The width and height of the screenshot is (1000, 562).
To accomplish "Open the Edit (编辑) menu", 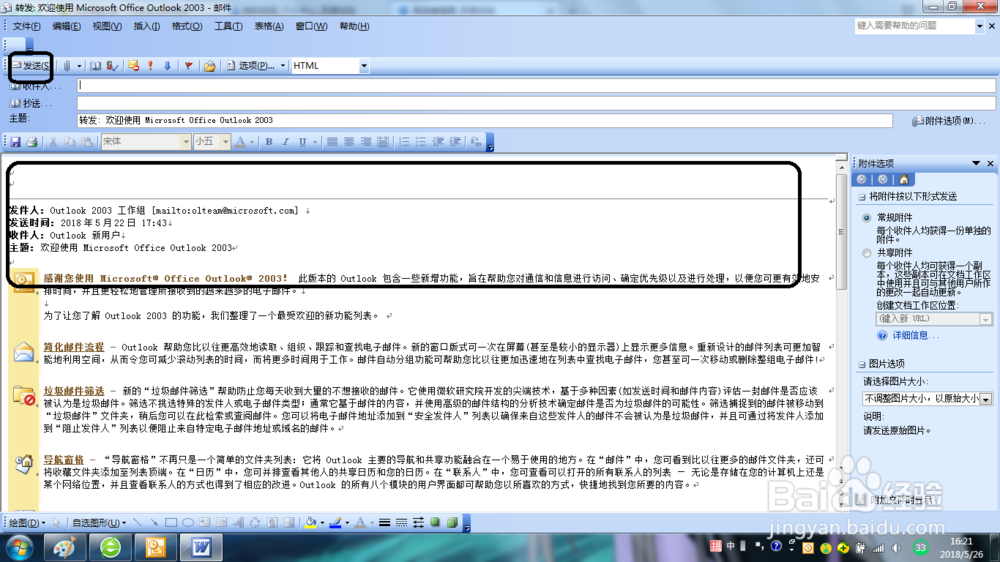I will tap(66, 26).
